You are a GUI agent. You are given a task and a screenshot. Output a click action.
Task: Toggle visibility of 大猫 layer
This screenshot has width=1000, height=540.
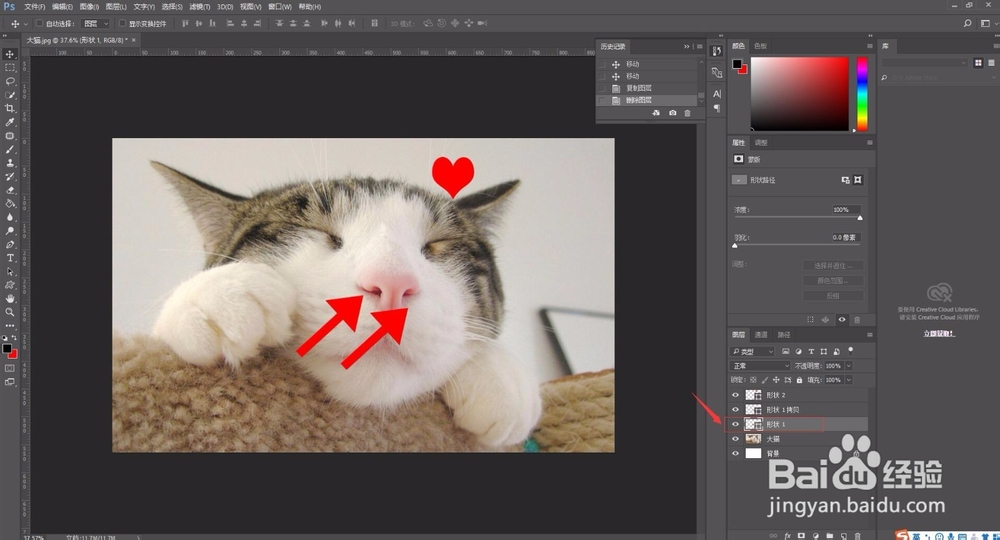coord(735,439)
